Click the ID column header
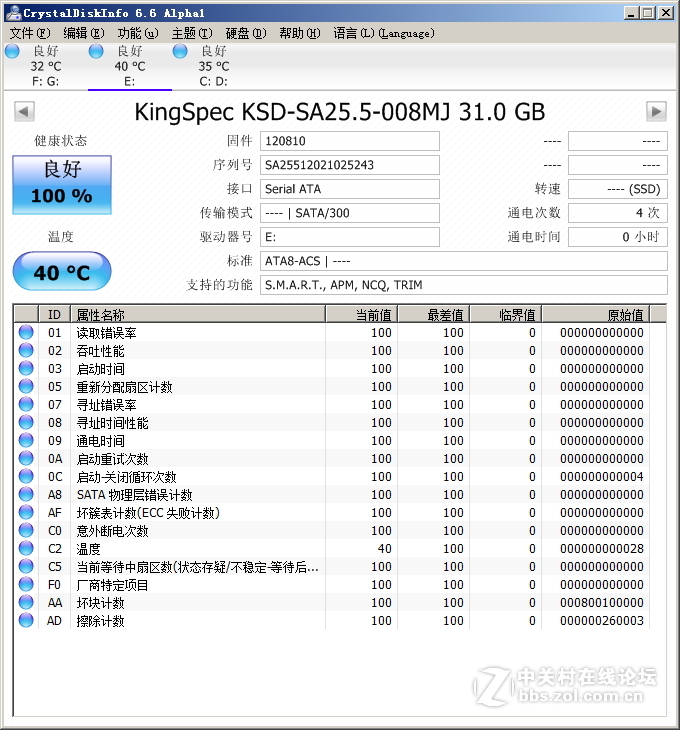The height and width of the screenshot is (730, 680). (x=54, y=315)
